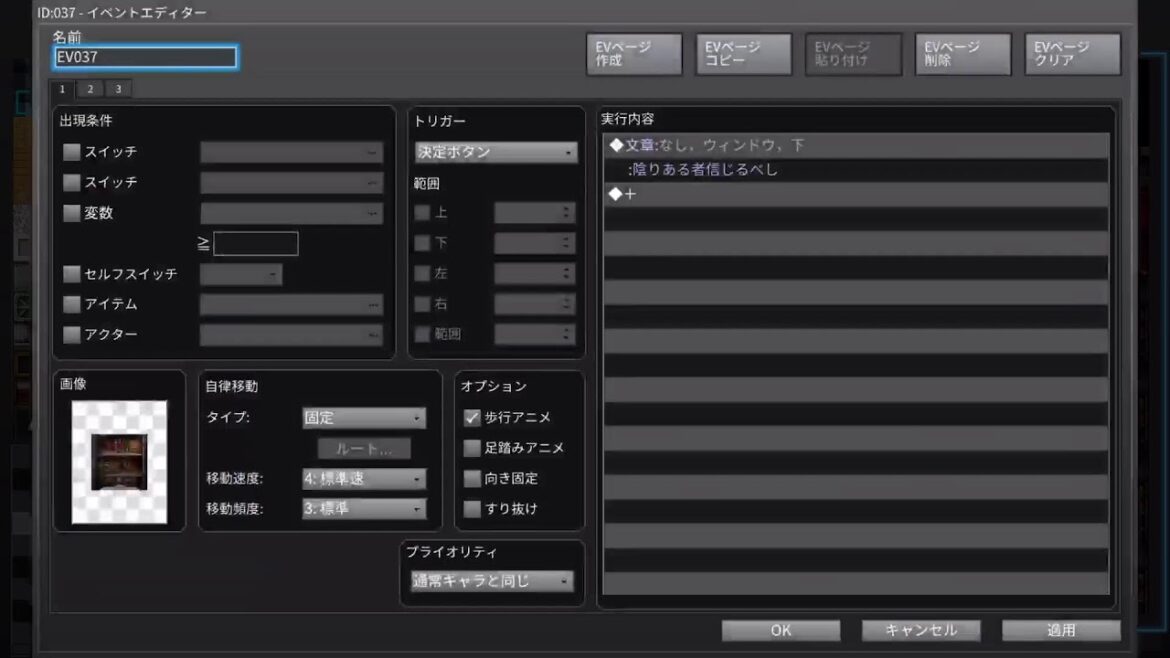1170x658 pixels.
Task: Click the EVページ作成 button
Action: [x=634, y=54]
